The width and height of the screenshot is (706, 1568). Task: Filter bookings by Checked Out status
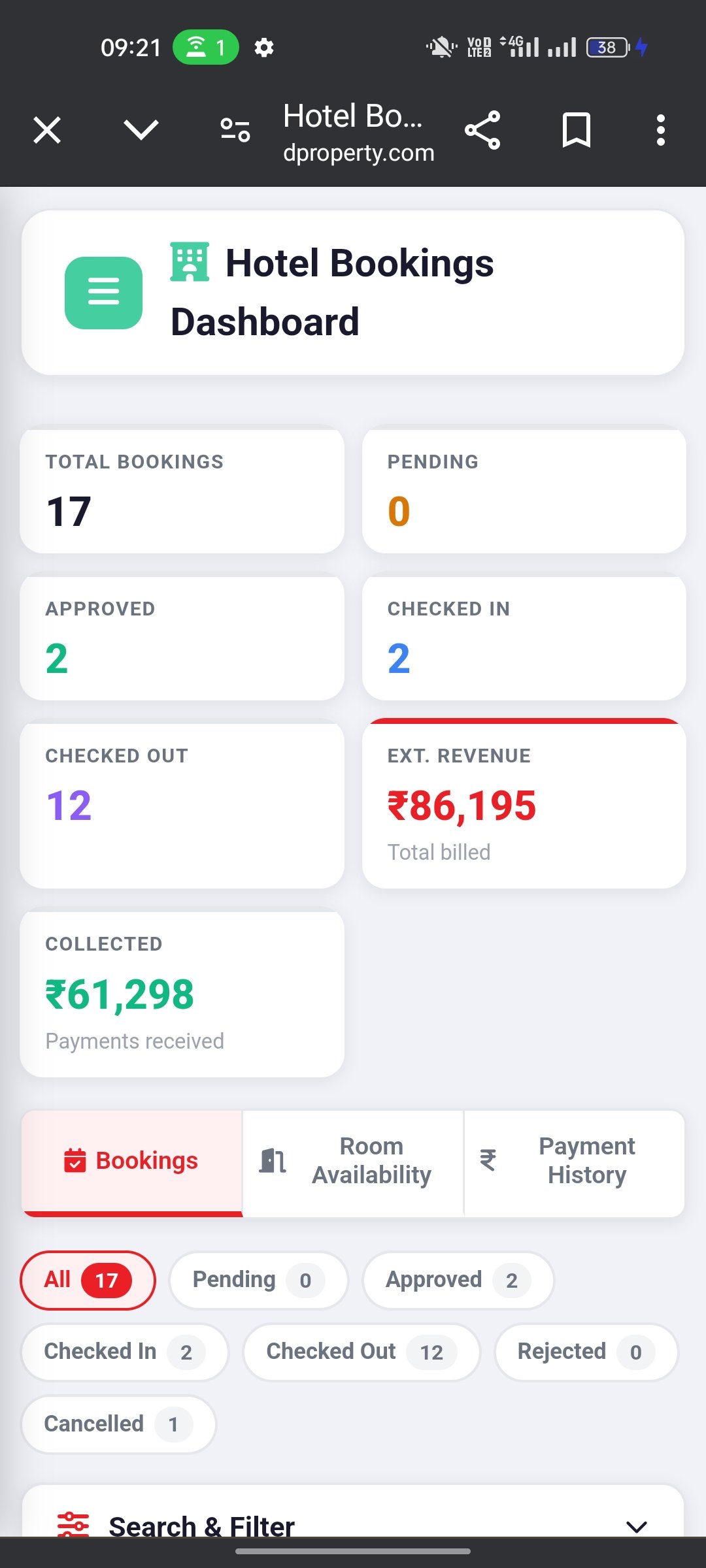[361, 1352]
